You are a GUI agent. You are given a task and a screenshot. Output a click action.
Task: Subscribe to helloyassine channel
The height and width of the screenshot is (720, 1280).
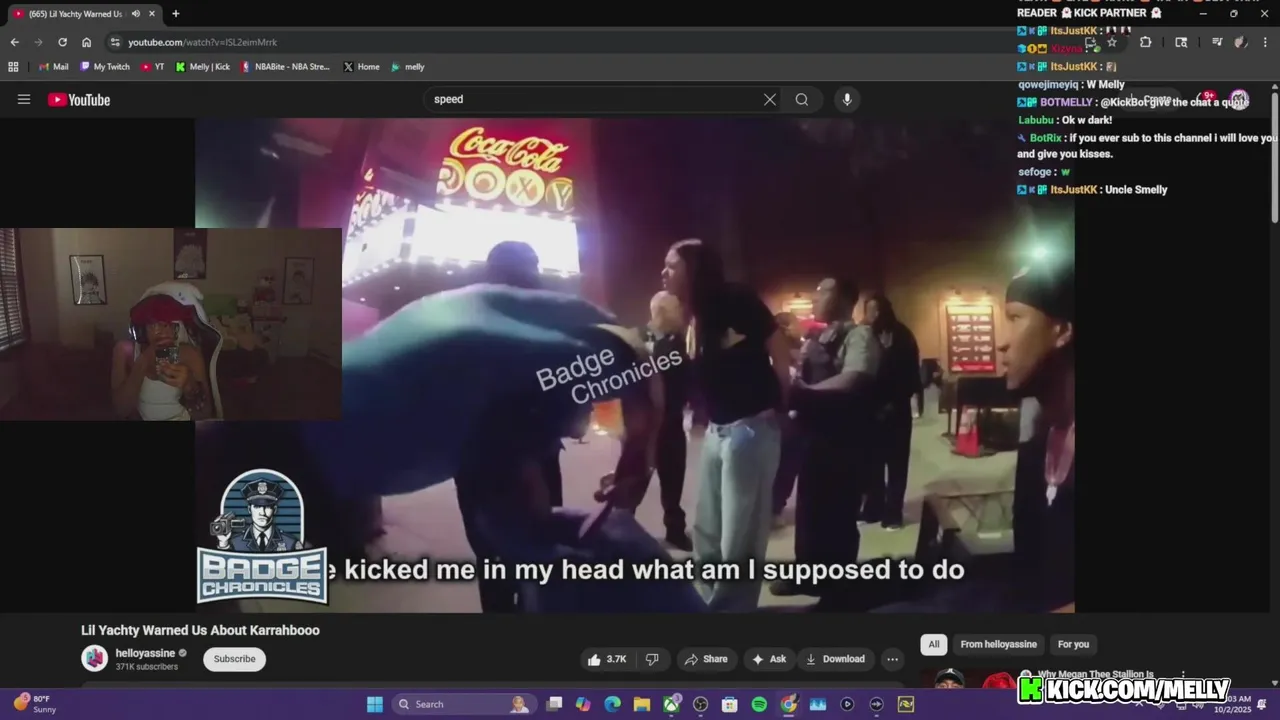click(x=234, y=659)
